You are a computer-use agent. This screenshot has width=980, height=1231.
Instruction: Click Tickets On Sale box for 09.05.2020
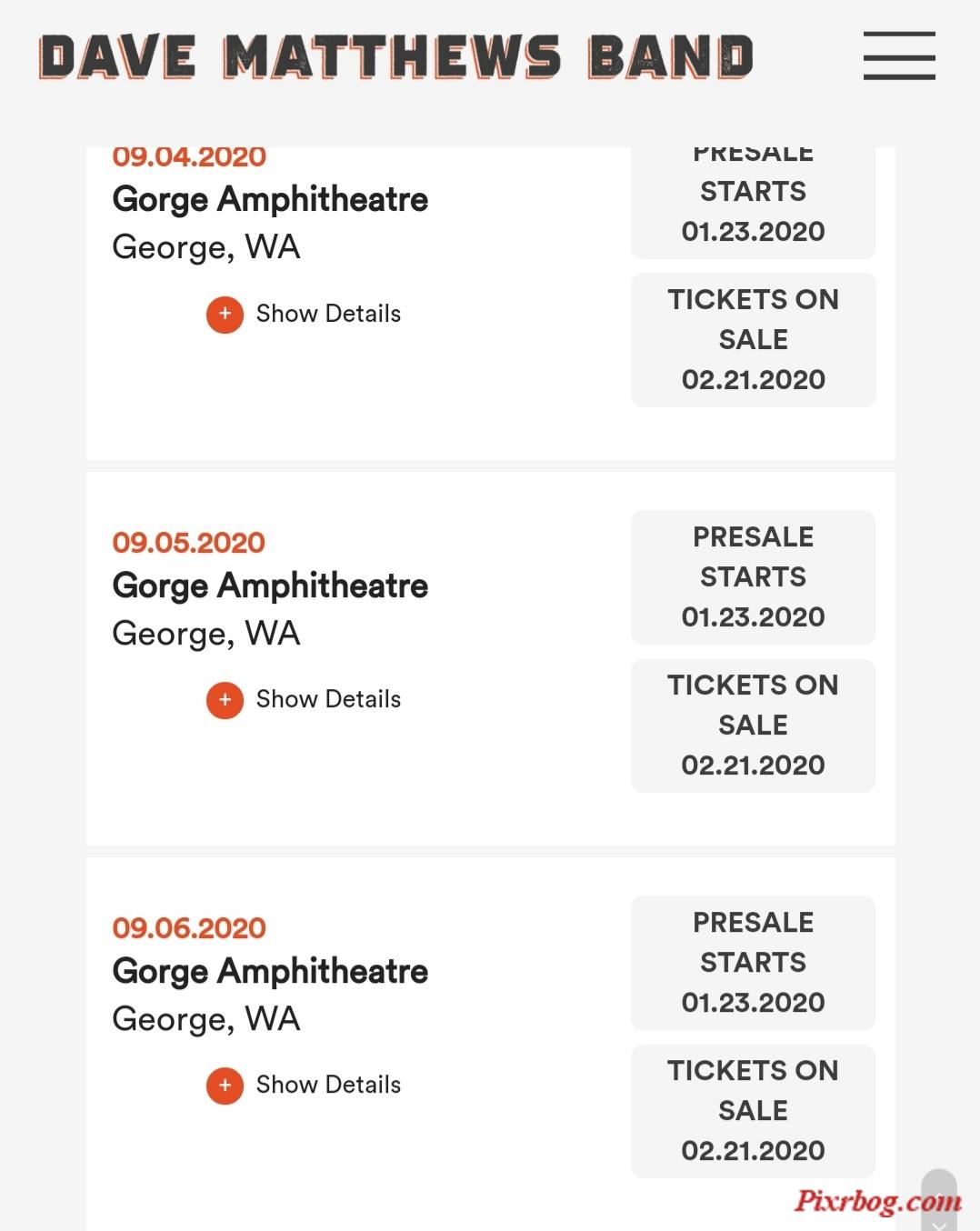pyautogui.click(x=753, y=726)
